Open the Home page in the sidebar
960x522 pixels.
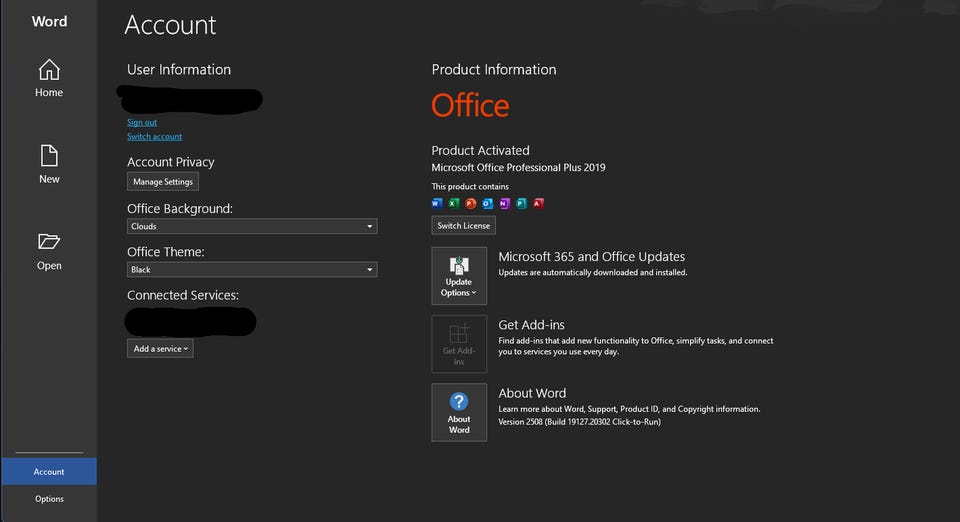(x=49, y=78)
